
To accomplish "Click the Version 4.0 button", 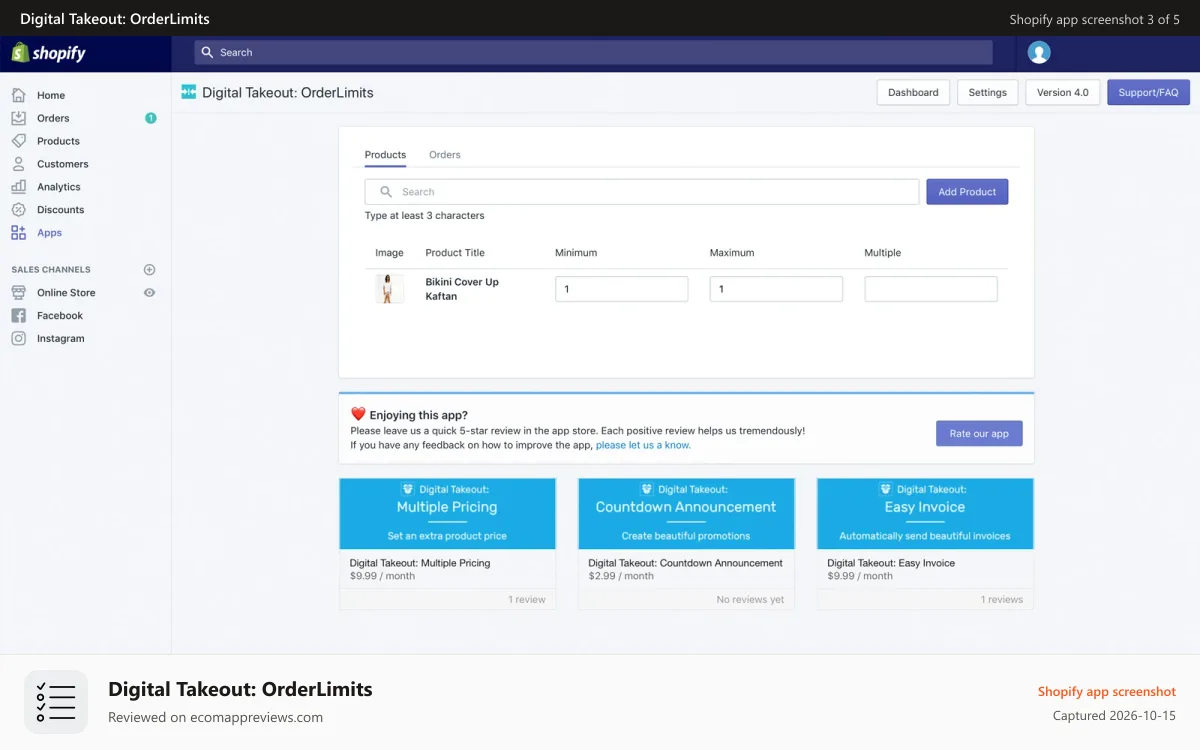I will click(1063, 93).
